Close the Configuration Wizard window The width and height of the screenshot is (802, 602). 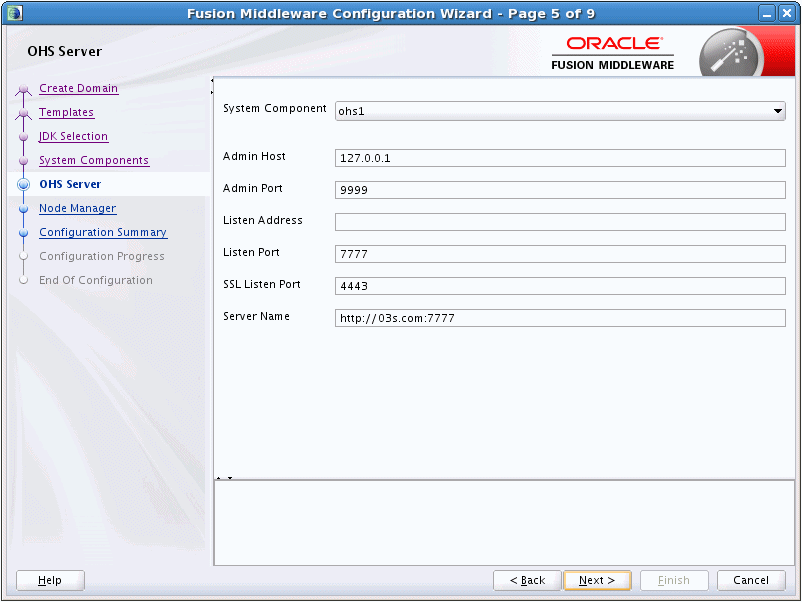pos(786,13)
